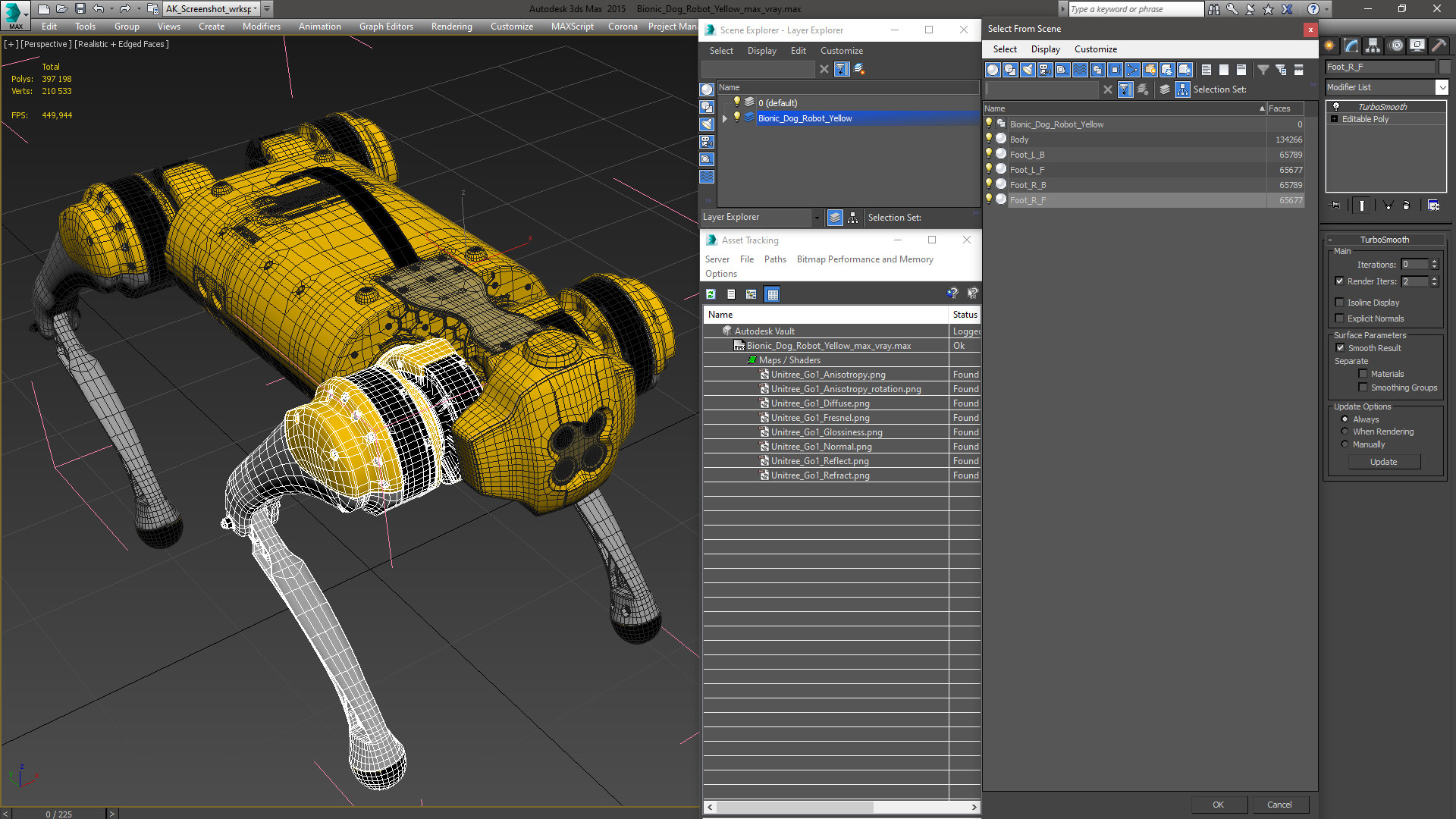Open the Hierarchy command panel tab
This screenshot has height=819, width=1456.
click(1373, 45)
